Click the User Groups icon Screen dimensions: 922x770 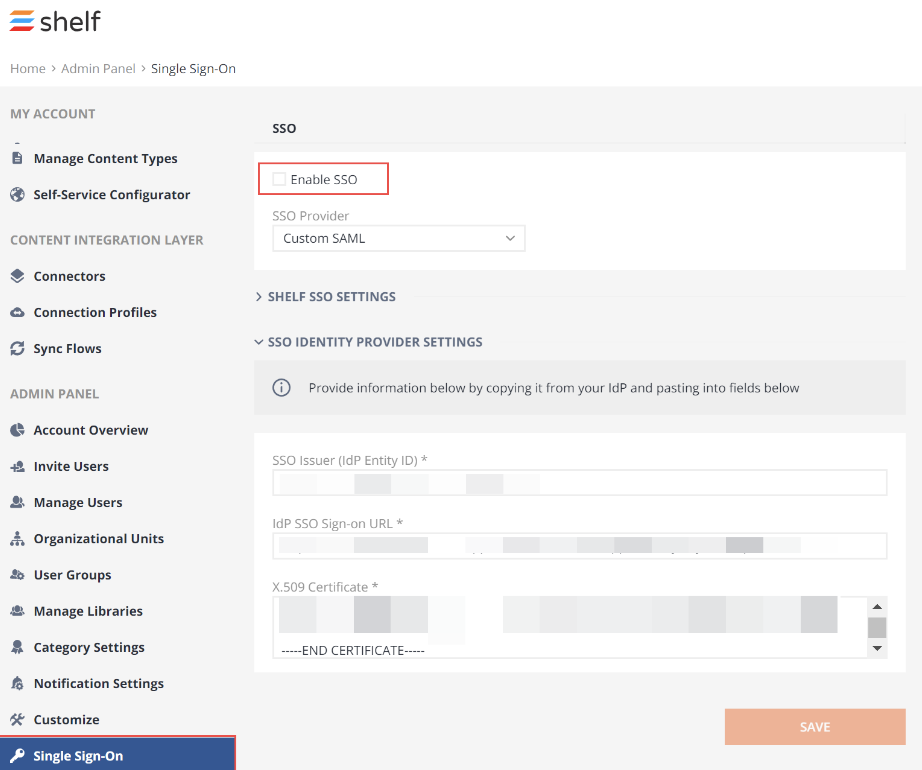coord(18,575)
